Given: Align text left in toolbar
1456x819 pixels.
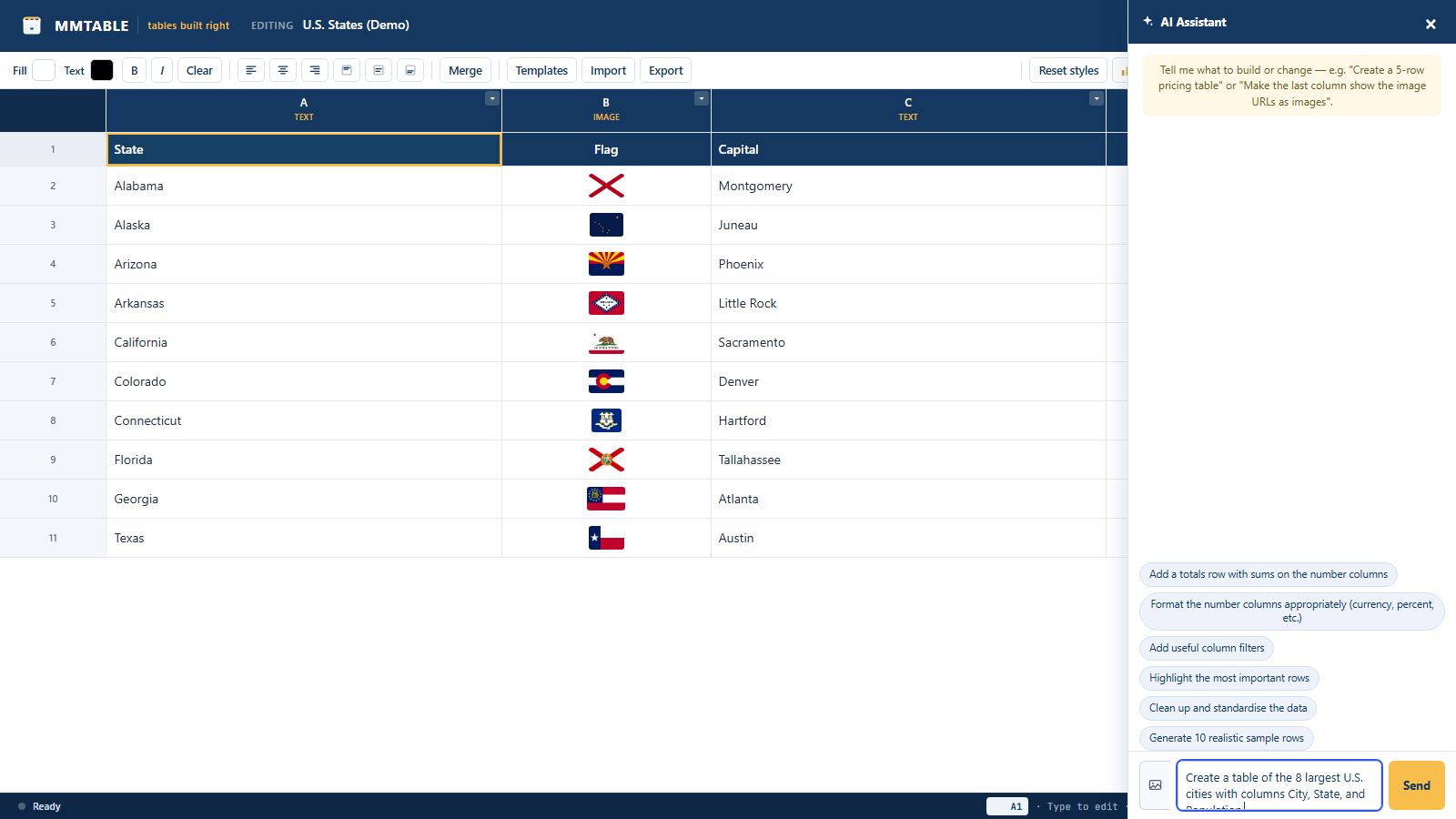Looking at the screenshot, I should [x=251, y=70].
